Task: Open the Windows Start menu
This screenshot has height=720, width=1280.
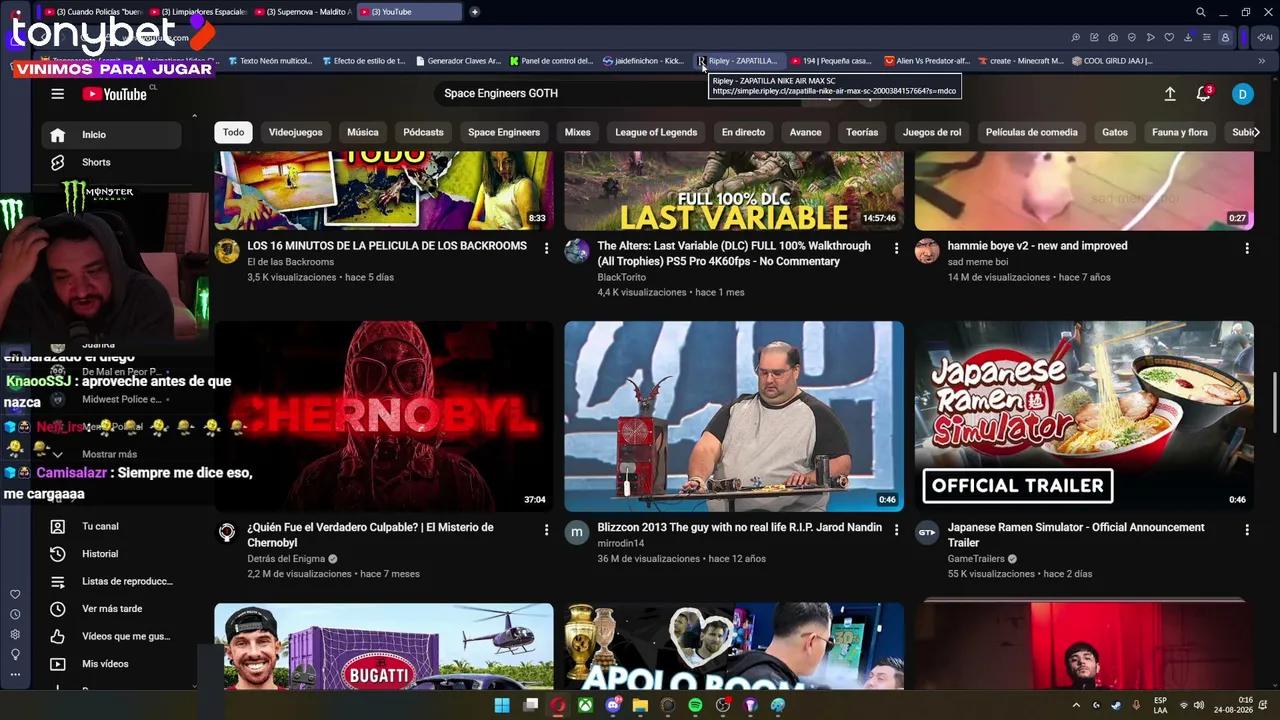Action: click(x=502, y=706)
